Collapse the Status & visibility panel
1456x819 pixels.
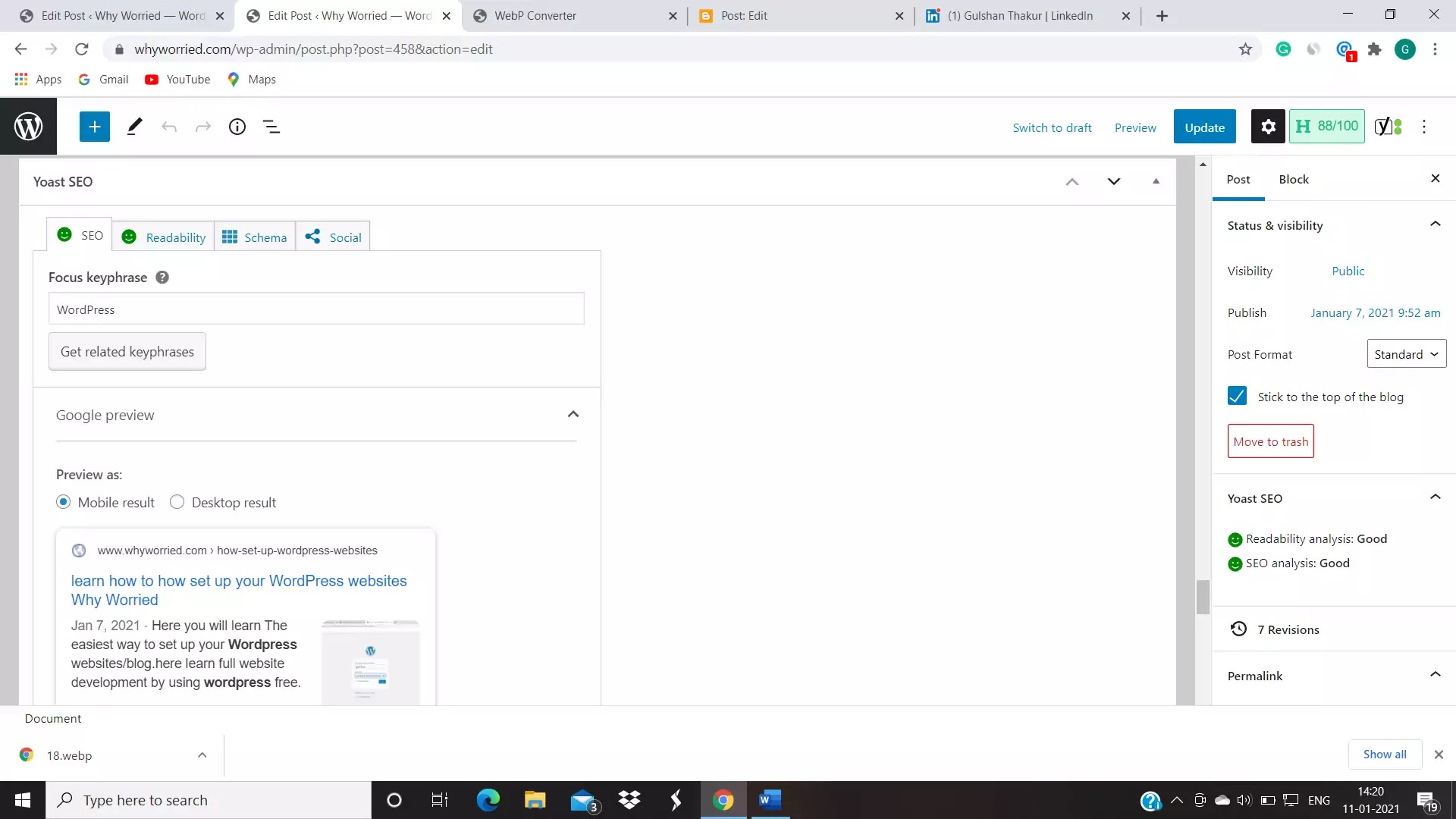click(1435, 224)
